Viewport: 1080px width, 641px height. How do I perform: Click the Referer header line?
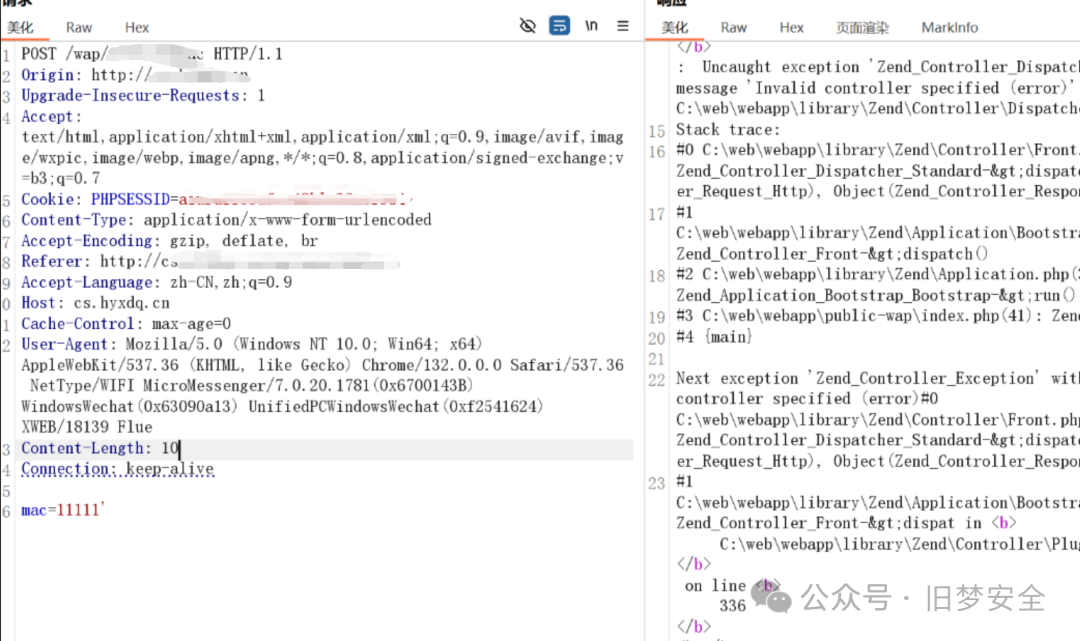210,262
